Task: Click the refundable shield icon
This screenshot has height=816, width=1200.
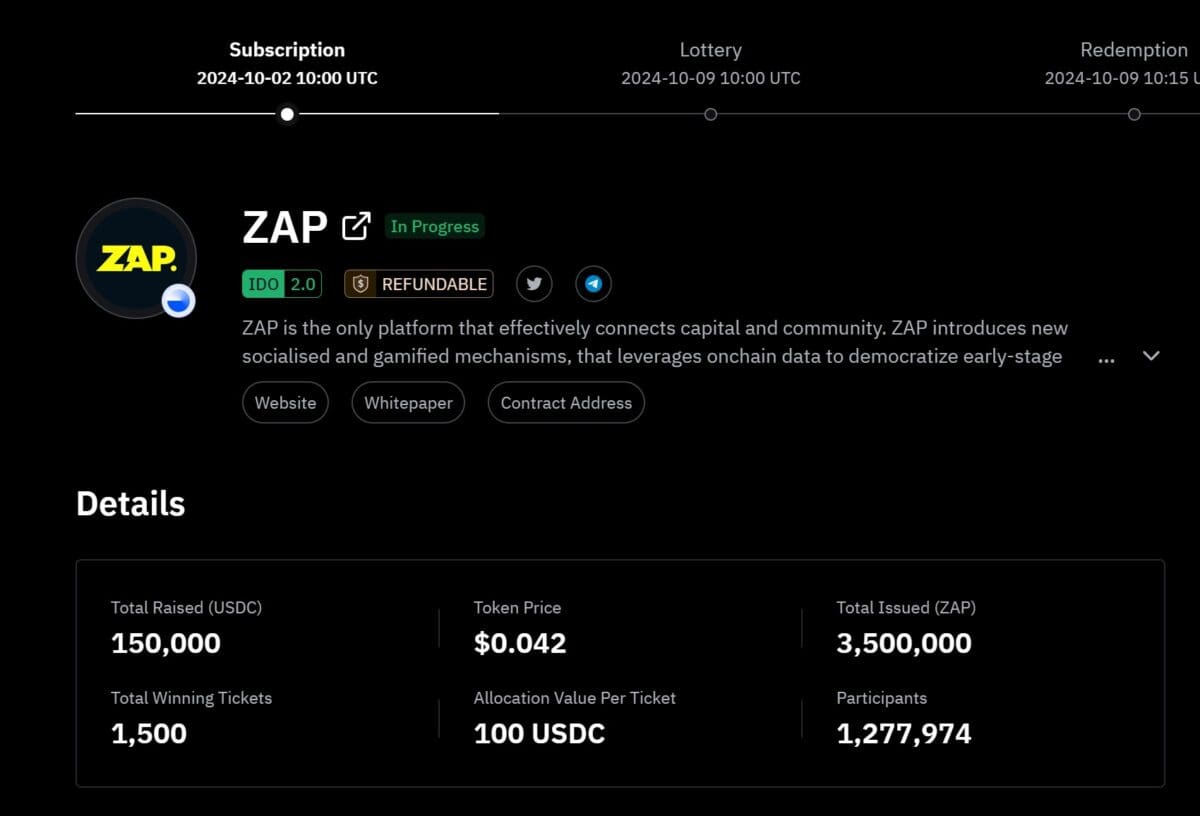Action: [x=361, y=284]
